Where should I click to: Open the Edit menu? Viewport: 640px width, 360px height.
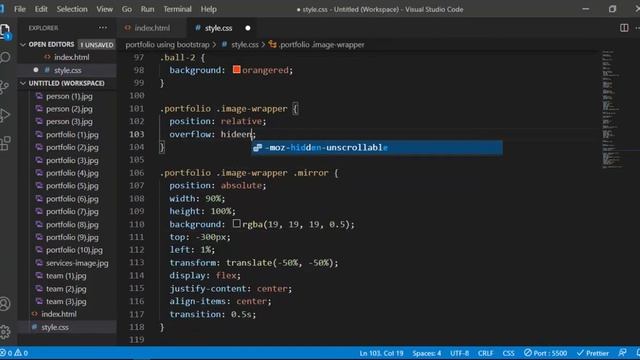[x=41, y=9]
